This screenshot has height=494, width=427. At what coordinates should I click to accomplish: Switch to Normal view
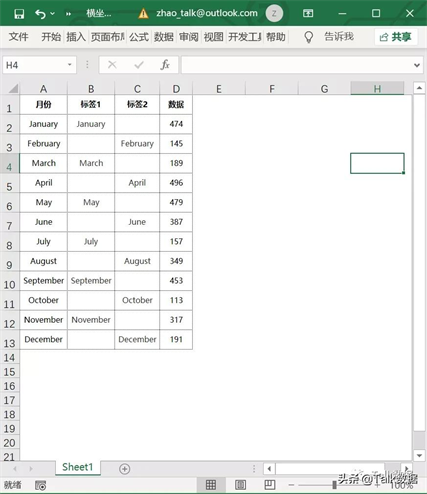coord(211,485)
